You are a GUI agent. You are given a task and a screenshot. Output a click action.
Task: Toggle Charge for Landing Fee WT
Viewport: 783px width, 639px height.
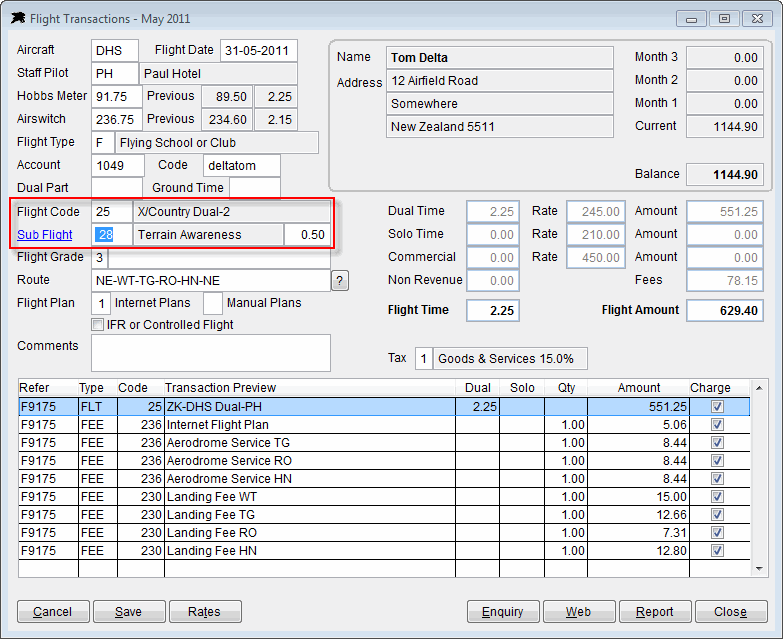pyautogui.click(x=717, y=497)
